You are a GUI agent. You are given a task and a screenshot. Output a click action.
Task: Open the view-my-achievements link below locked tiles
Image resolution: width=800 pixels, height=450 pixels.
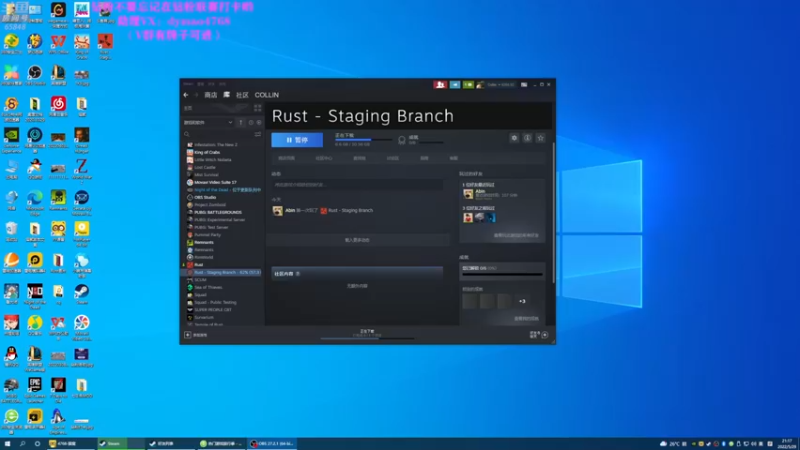(x=526, y=318)
